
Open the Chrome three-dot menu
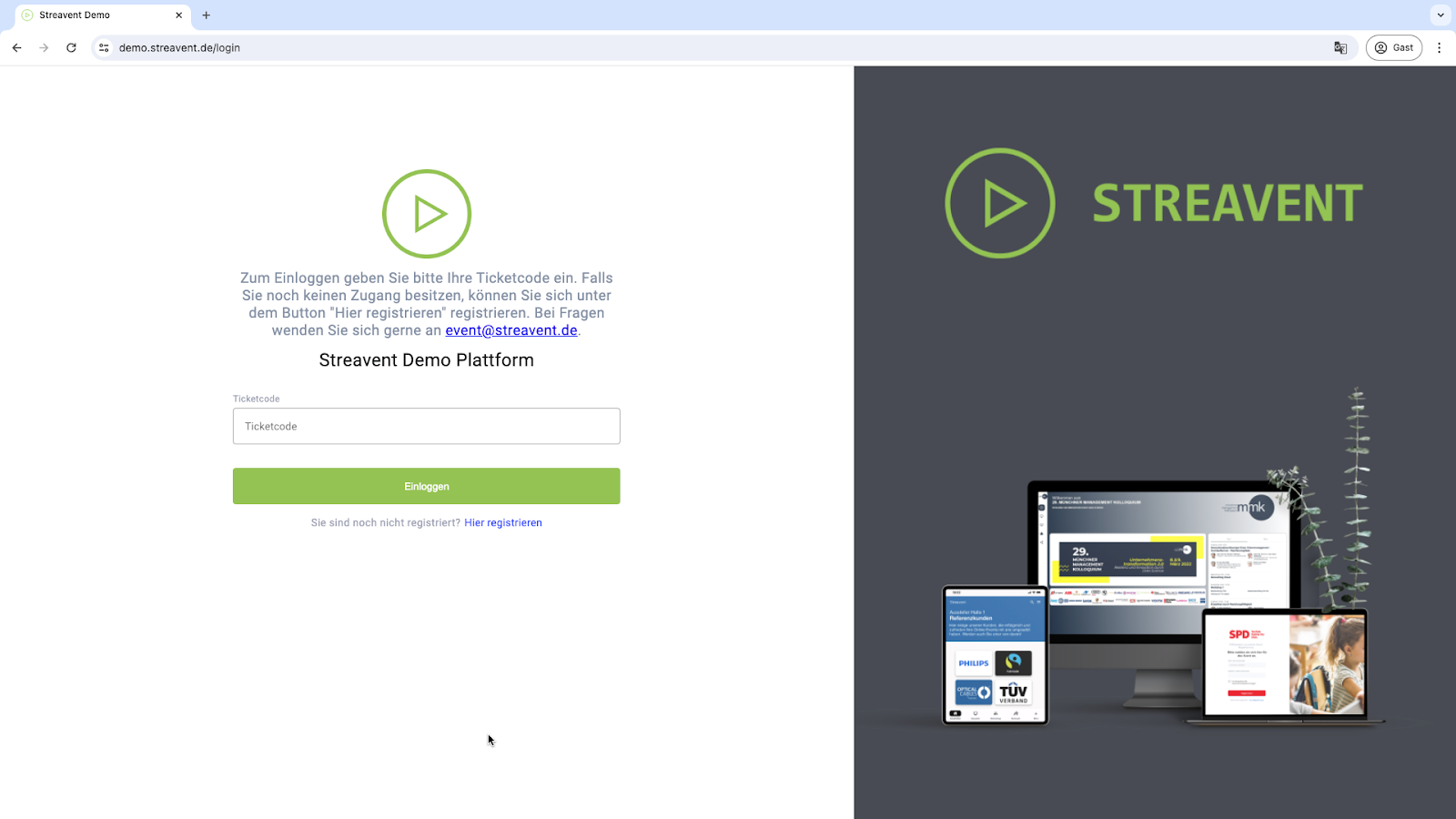pos(1439,47)
